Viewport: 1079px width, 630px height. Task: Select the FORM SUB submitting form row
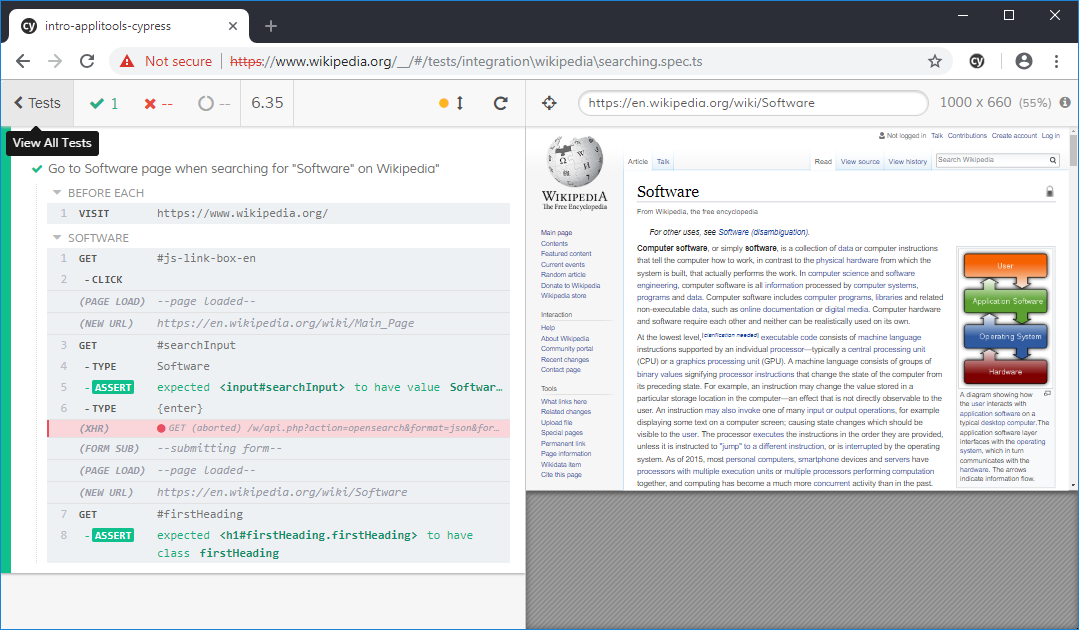[278, 448]
